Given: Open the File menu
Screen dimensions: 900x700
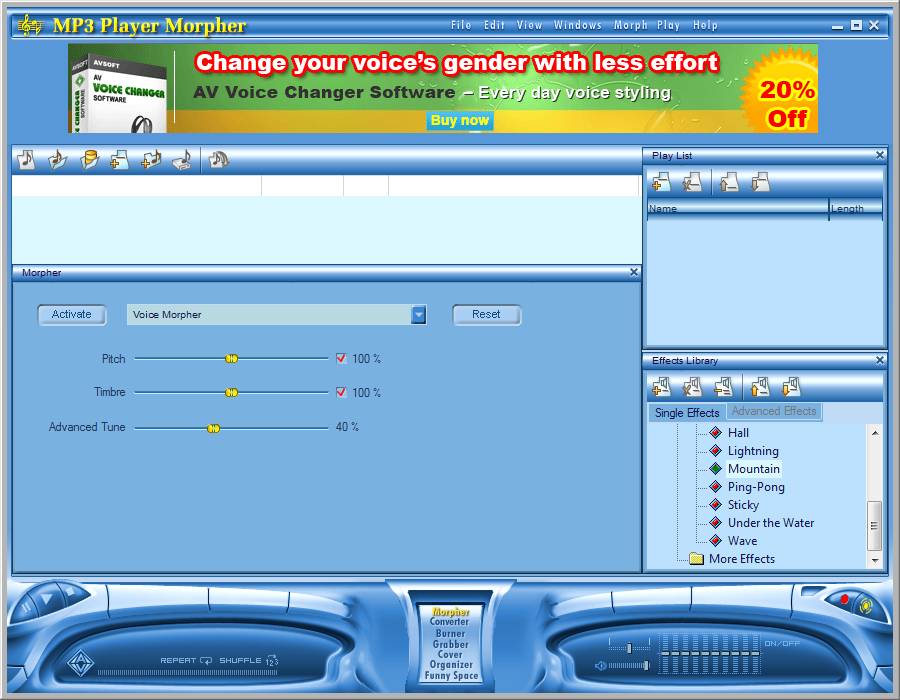Looking at the screenshot, I should click(x=461, y=25).
